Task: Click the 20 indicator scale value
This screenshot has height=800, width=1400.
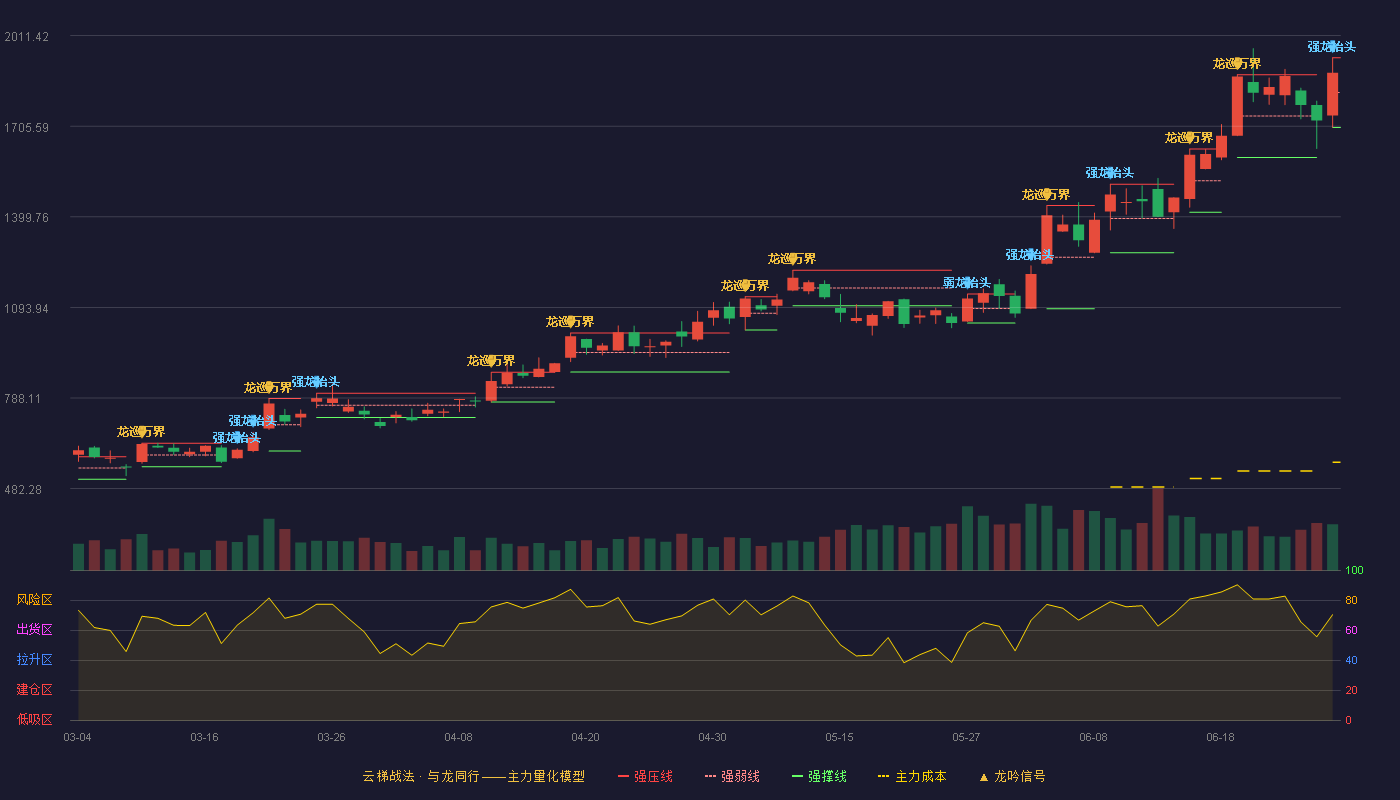Action: coord(1351,690)
